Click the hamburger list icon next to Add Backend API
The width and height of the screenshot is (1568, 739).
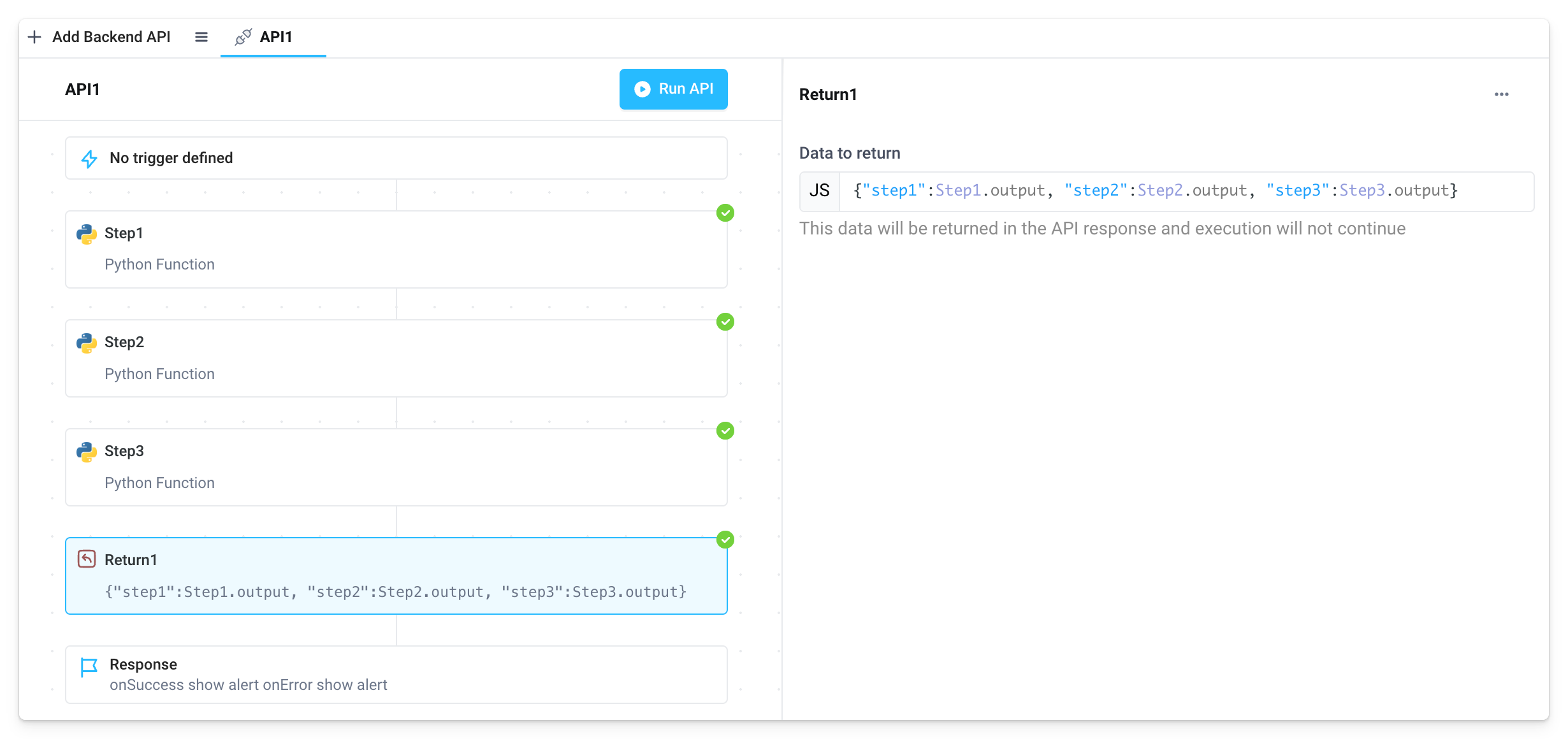coord(201,37)
